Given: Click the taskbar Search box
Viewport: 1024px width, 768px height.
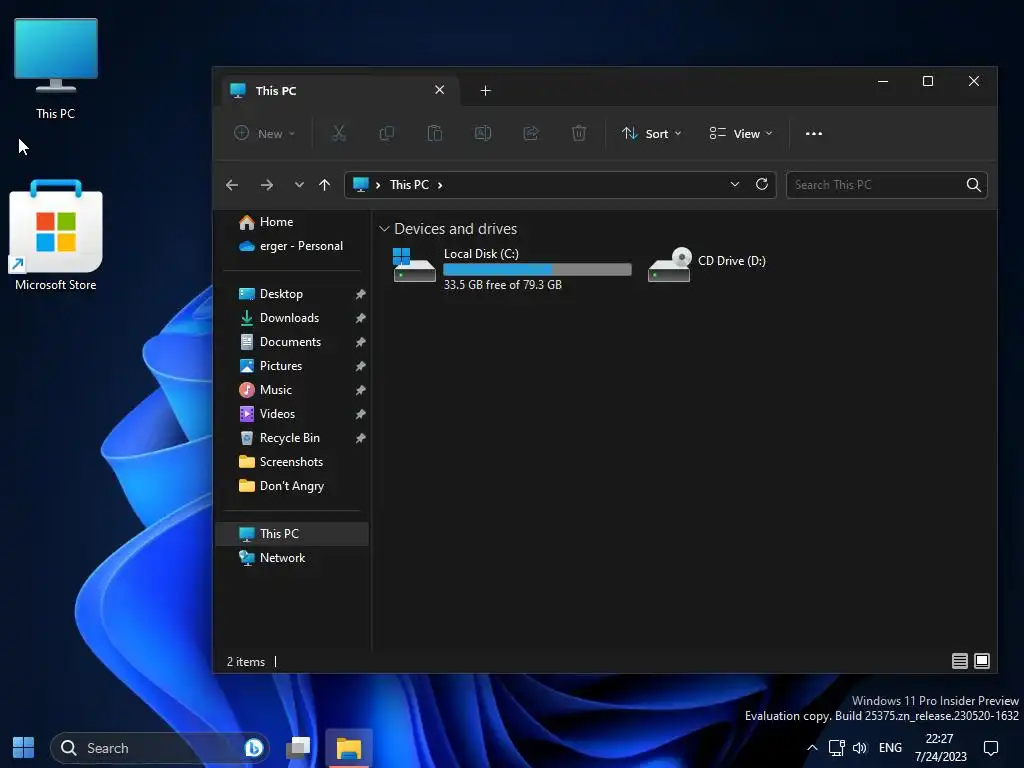Looking at the screenshot, I should pos(159,748).
